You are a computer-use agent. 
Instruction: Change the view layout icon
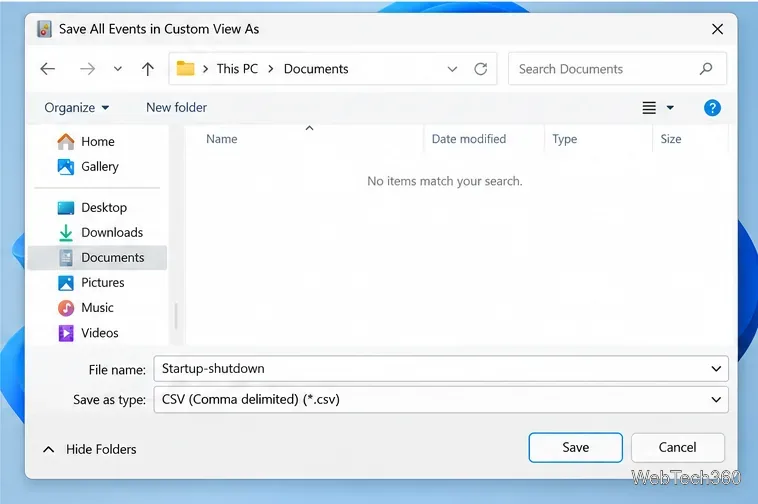[x=649, y=108]
